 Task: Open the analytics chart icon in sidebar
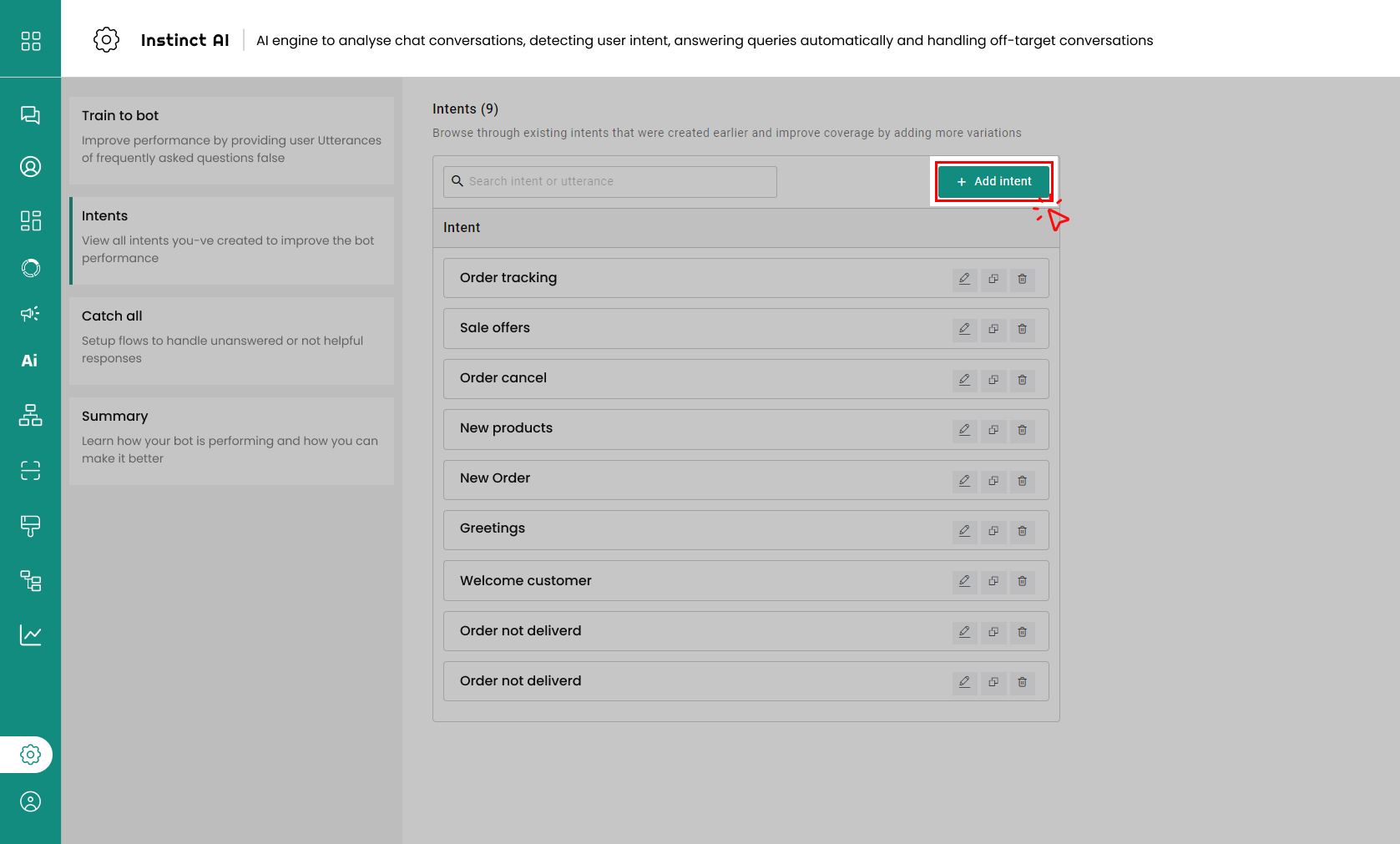30,635
